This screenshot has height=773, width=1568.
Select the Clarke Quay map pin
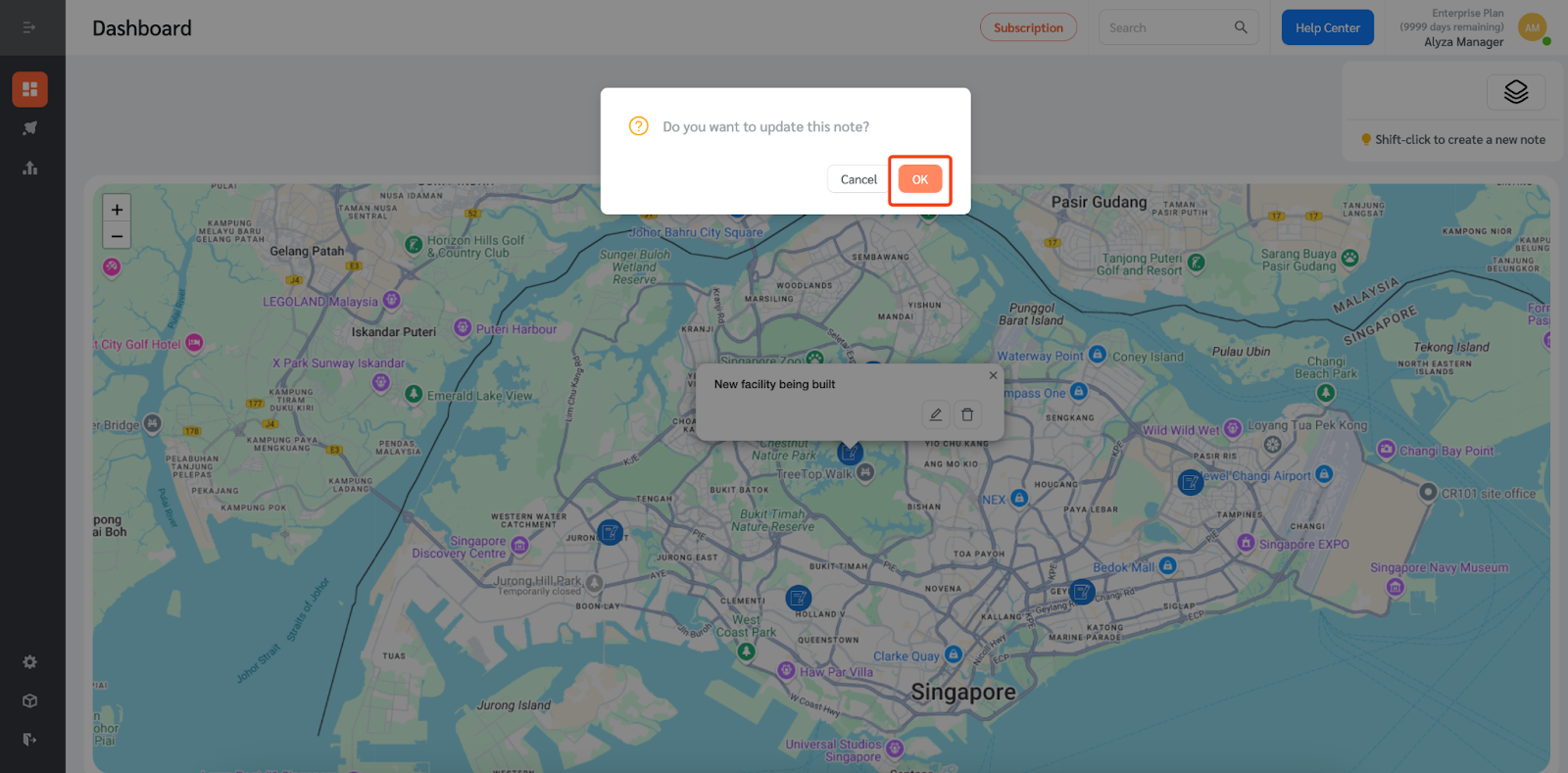[x=954, y=654]
